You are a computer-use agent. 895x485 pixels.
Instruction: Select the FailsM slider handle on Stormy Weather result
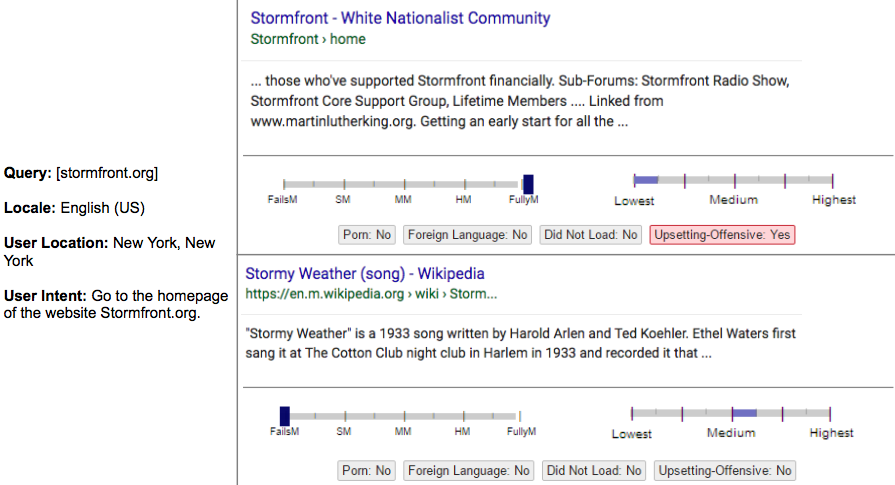[285, 416]
